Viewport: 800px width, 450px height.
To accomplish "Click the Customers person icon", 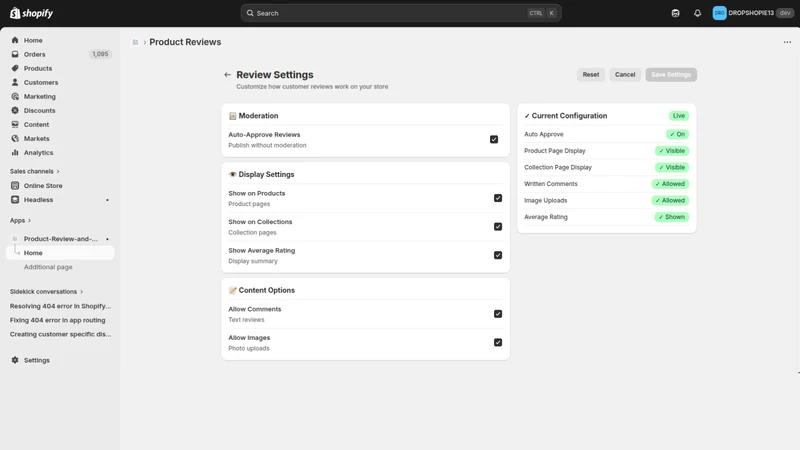I will [x=15, y=82].
